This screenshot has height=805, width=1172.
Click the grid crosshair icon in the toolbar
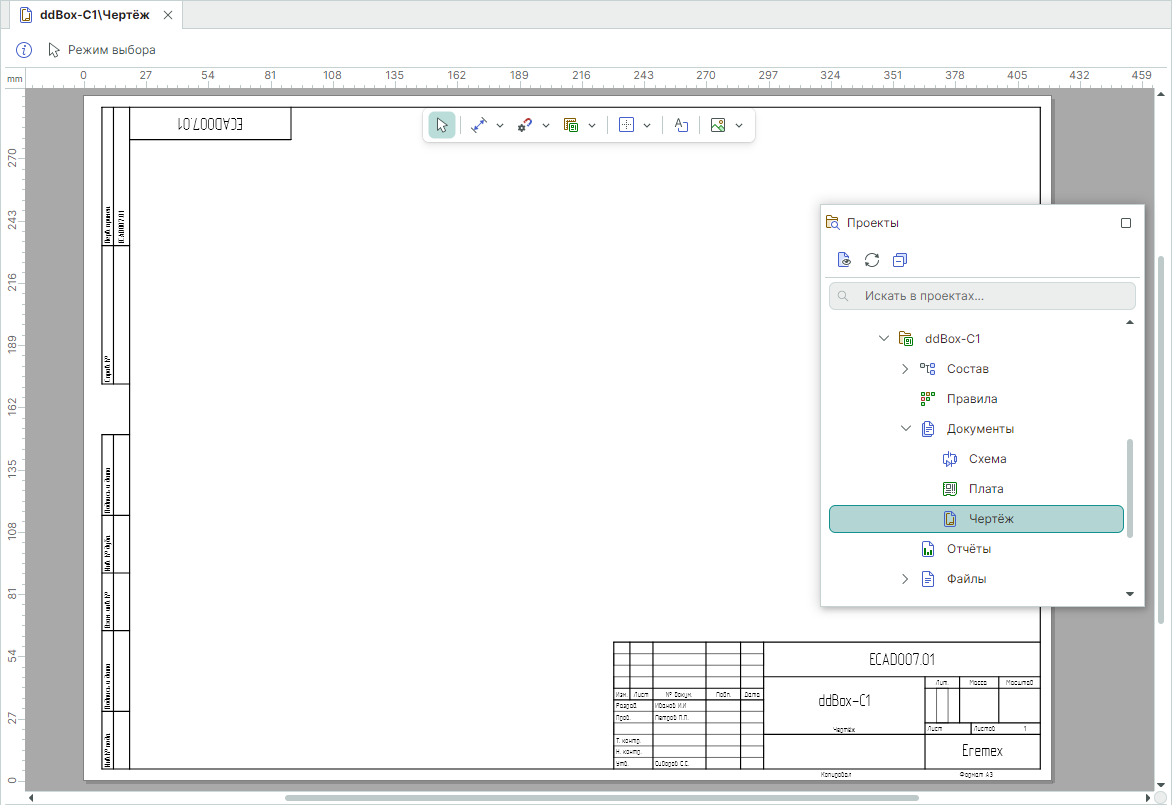point(627,125)
